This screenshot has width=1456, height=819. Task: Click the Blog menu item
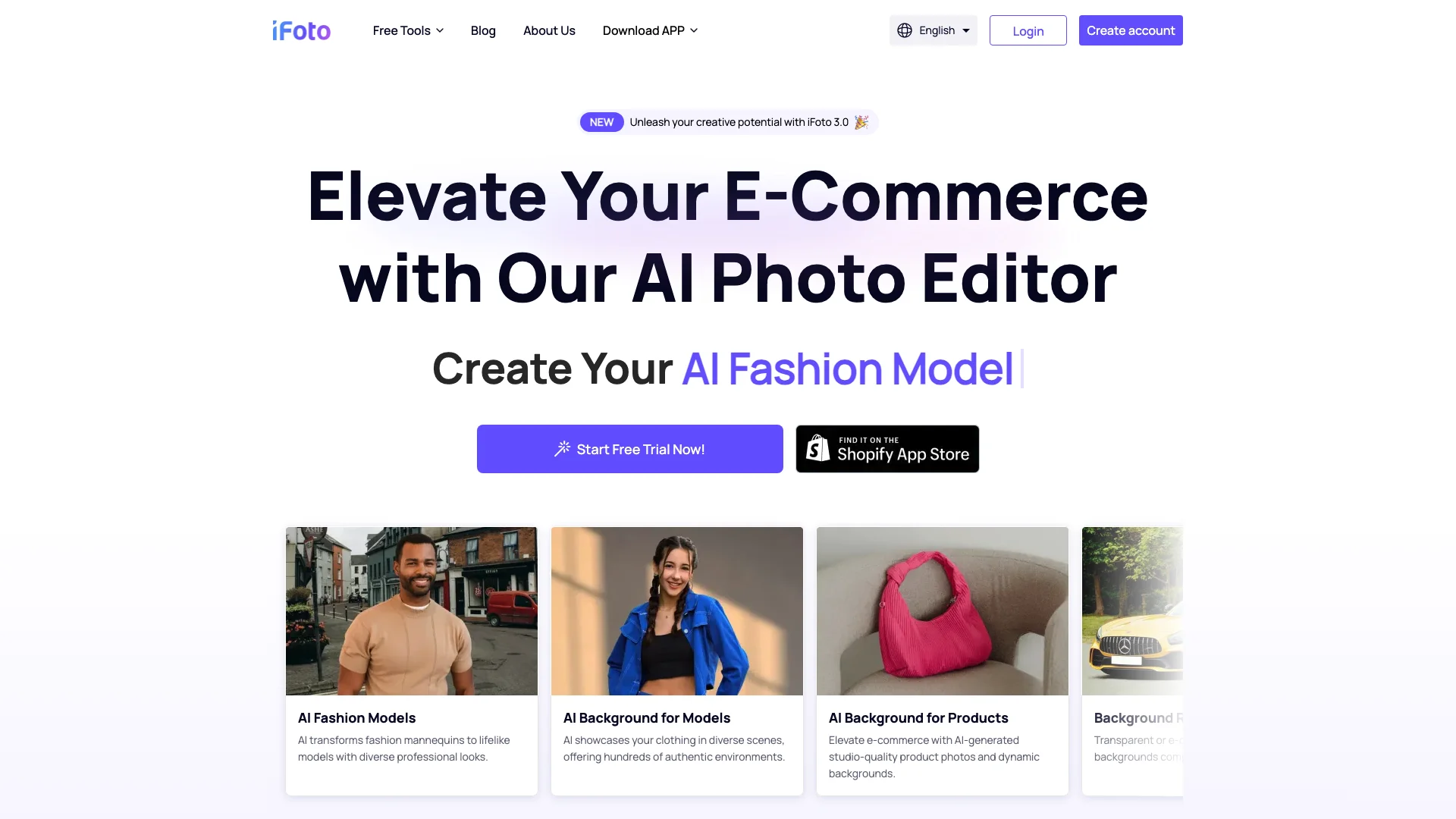tap(483, 30)
